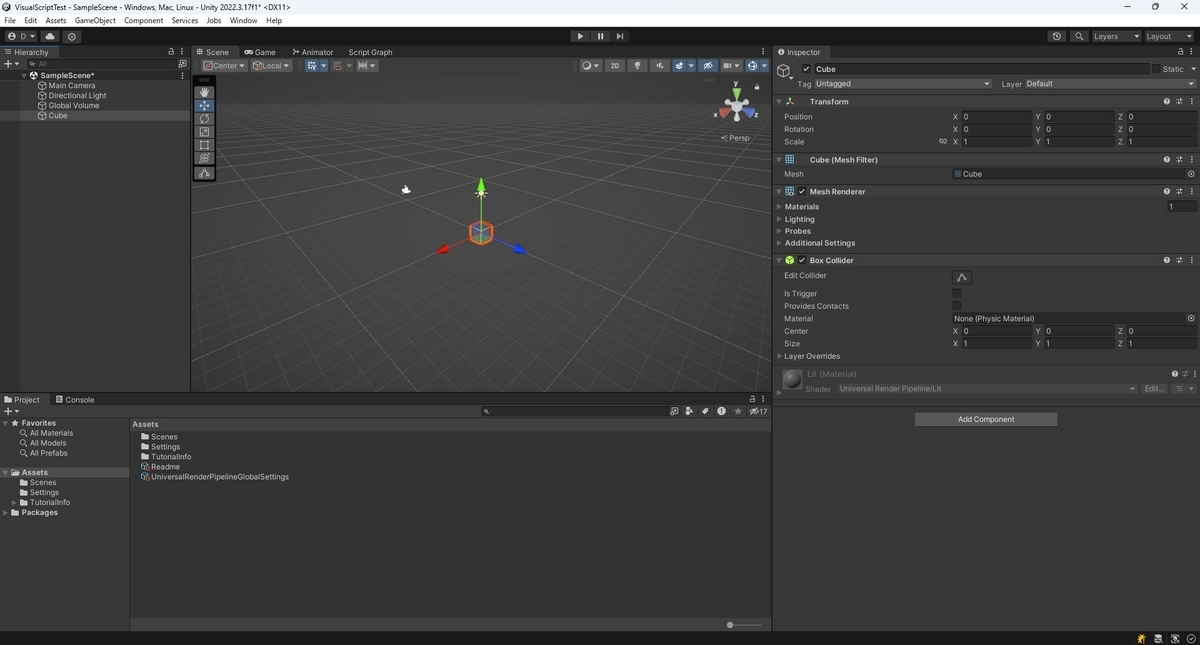Open the Mesh object picker circle

pyautogui.click(x=1191, y=174)
